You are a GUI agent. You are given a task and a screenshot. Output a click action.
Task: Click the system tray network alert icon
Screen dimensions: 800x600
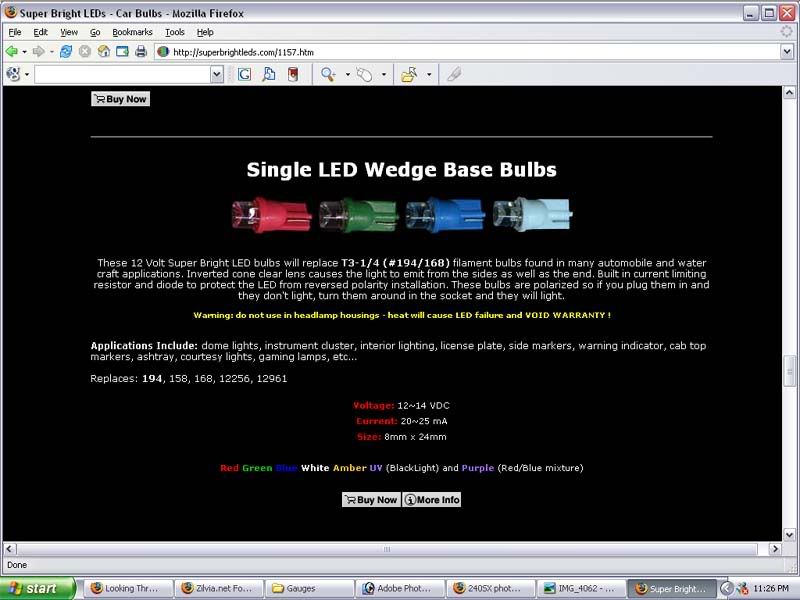(x=742, y=588)
